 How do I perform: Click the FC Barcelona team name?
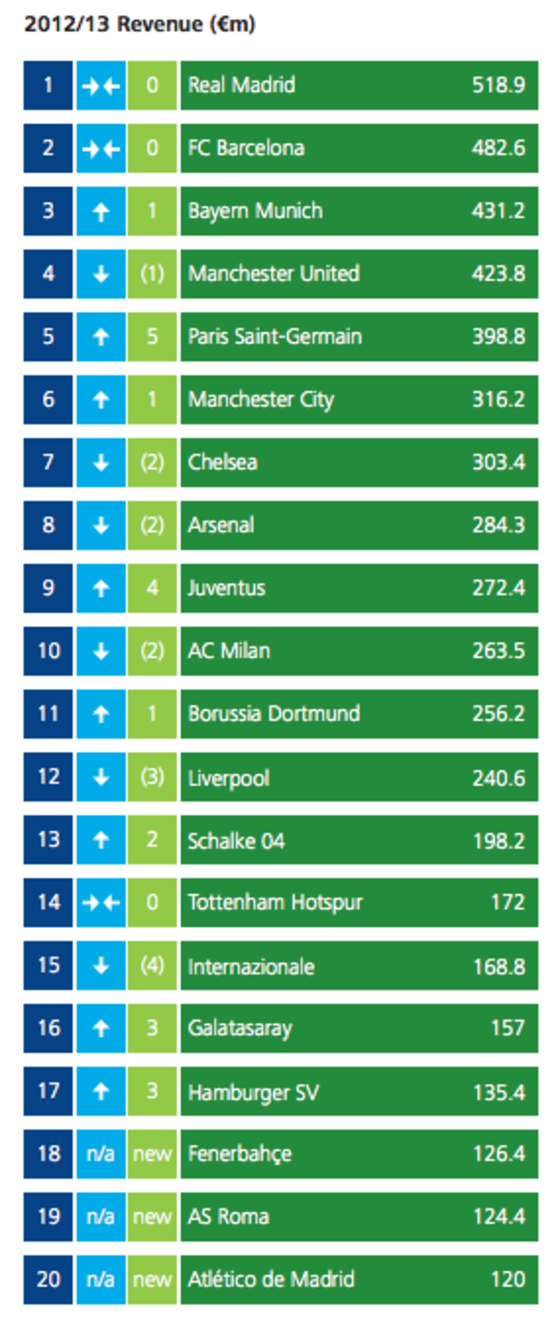point(246,148)
